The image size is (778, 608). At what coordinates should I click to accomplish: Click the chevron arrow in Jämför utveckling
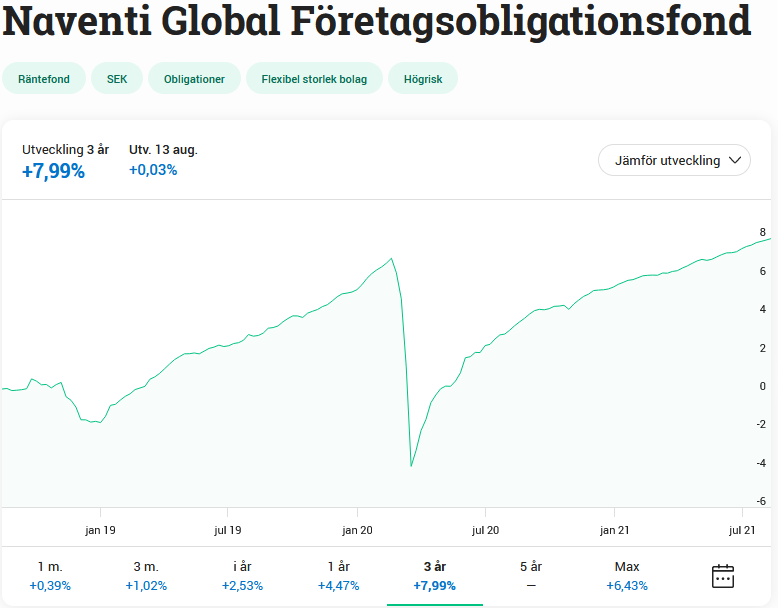[736, 160]
